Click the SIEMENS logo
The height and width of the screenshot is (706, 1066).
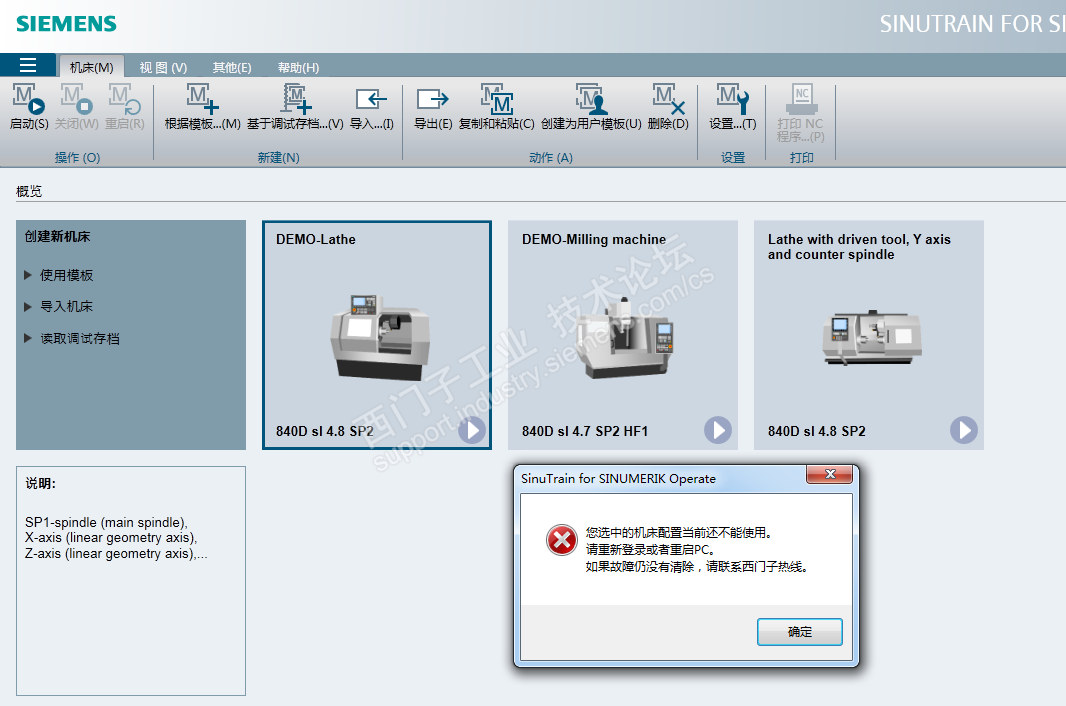point(66,24)
